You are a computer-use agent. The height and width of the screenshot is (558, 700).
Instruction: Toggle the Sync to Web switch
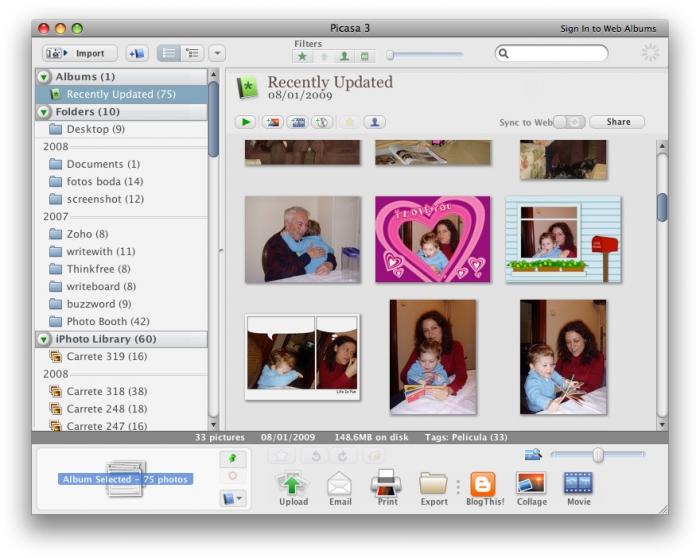[x=569, y=122]
